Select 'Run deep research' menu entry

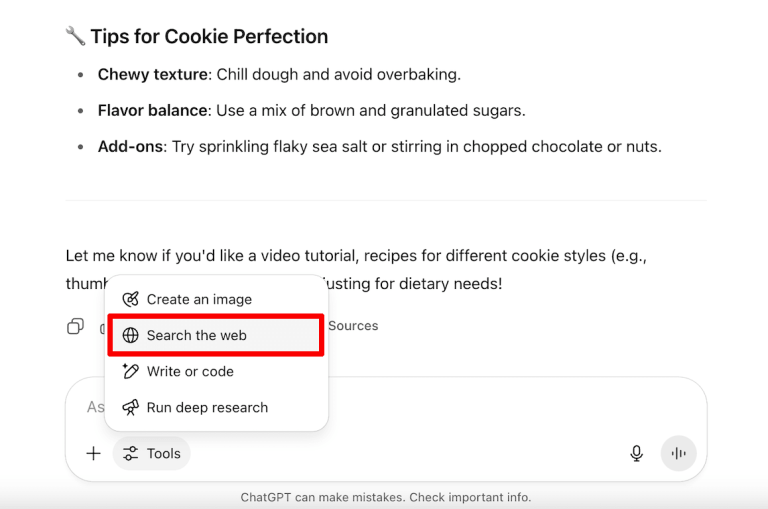click(207, 408)
